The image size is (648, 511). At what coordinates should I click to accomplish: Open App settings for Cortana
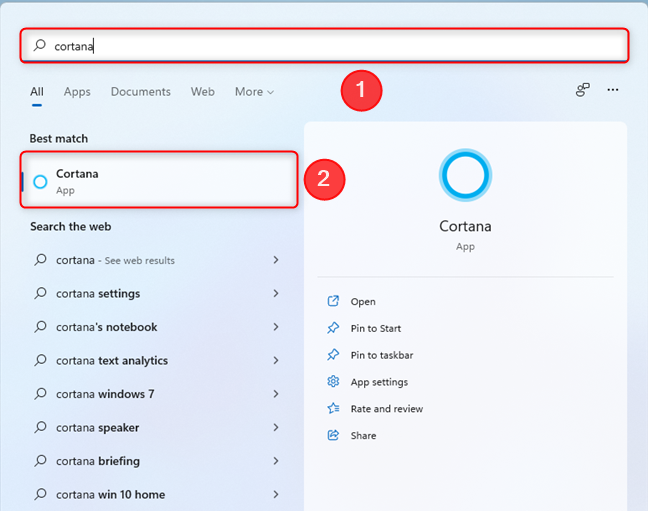point(379,382)
